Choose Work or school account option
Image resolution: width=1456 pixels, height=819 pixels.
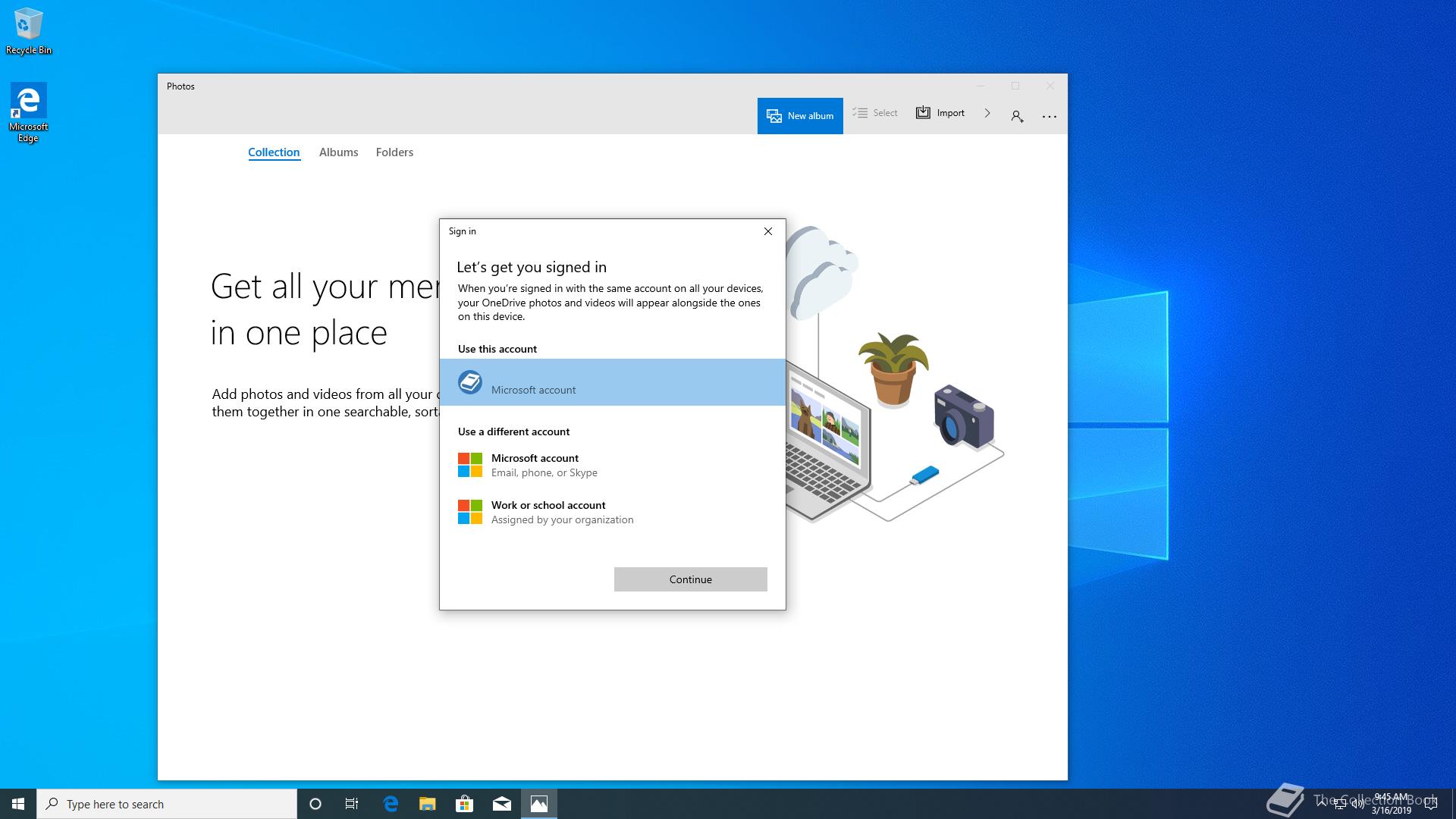pyautogui.click(x=613, y=512)
